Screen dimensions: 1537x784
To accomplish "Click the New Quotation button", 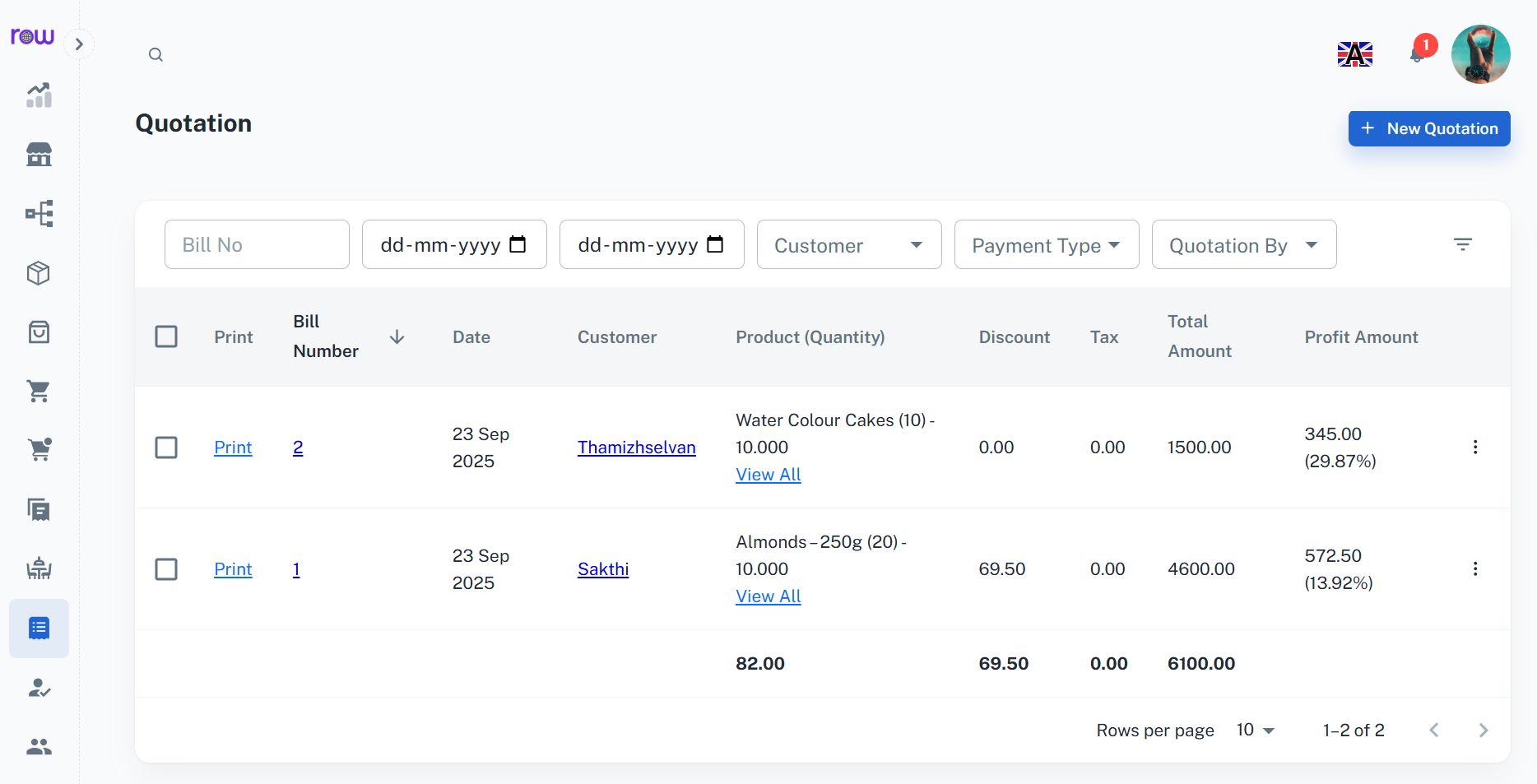I will 1428,128.
